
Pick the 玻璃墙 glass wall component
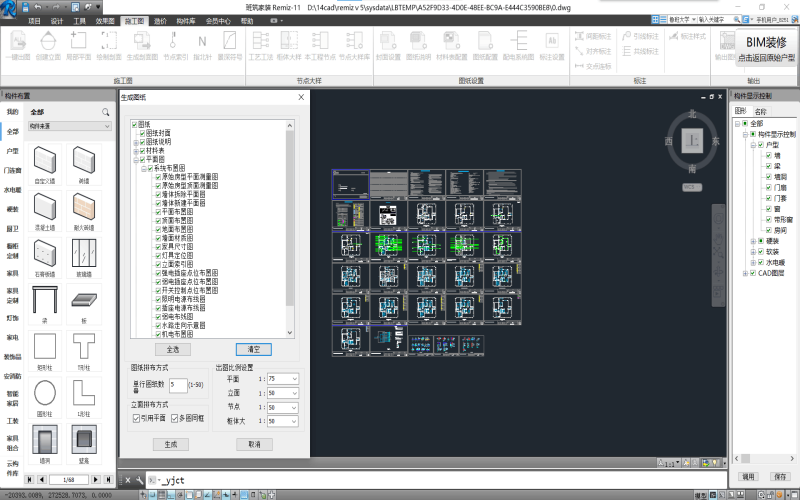pos(84,257)
